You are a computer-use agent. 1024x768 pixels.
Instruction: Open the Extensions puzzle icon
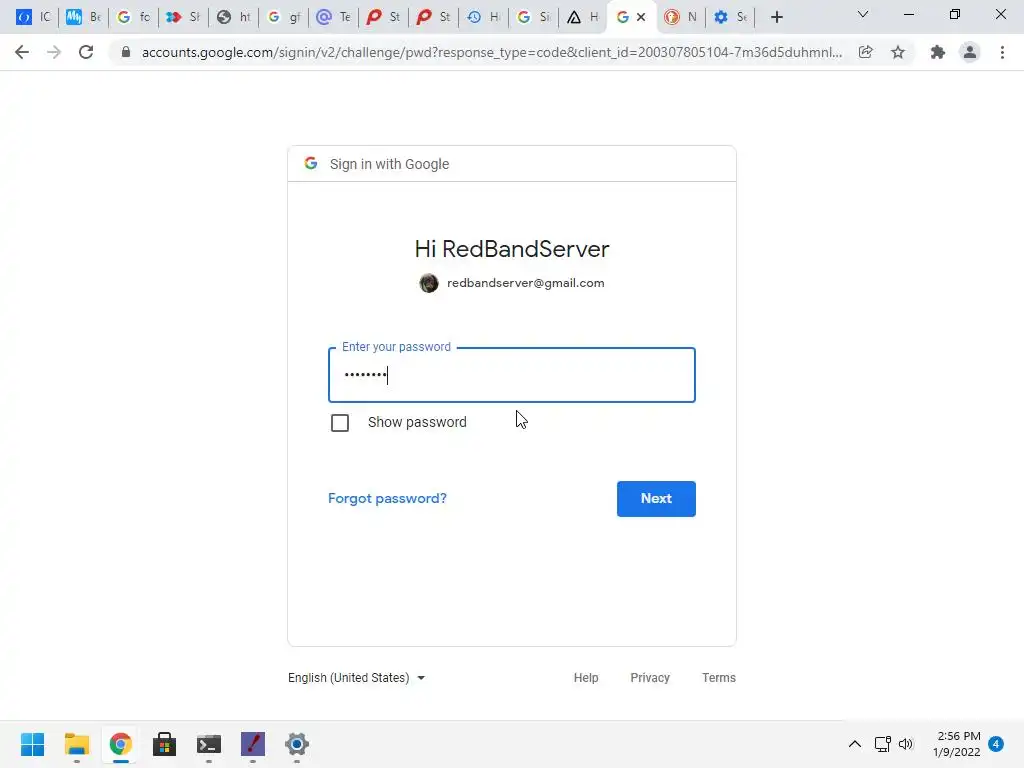point(938,52)
